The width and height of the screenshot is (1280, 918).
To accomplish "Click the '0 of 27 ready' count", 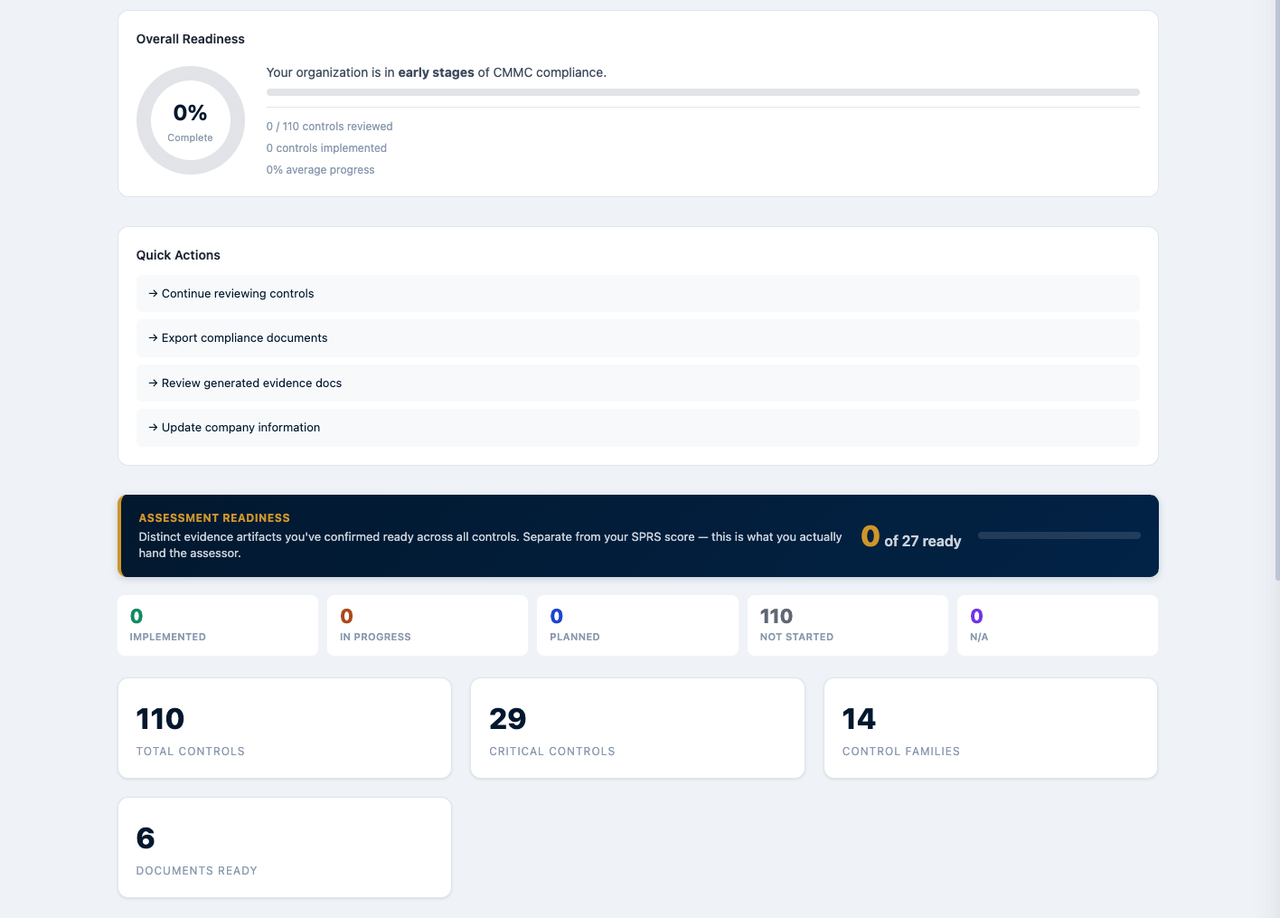I will click(x=911, y=537).
